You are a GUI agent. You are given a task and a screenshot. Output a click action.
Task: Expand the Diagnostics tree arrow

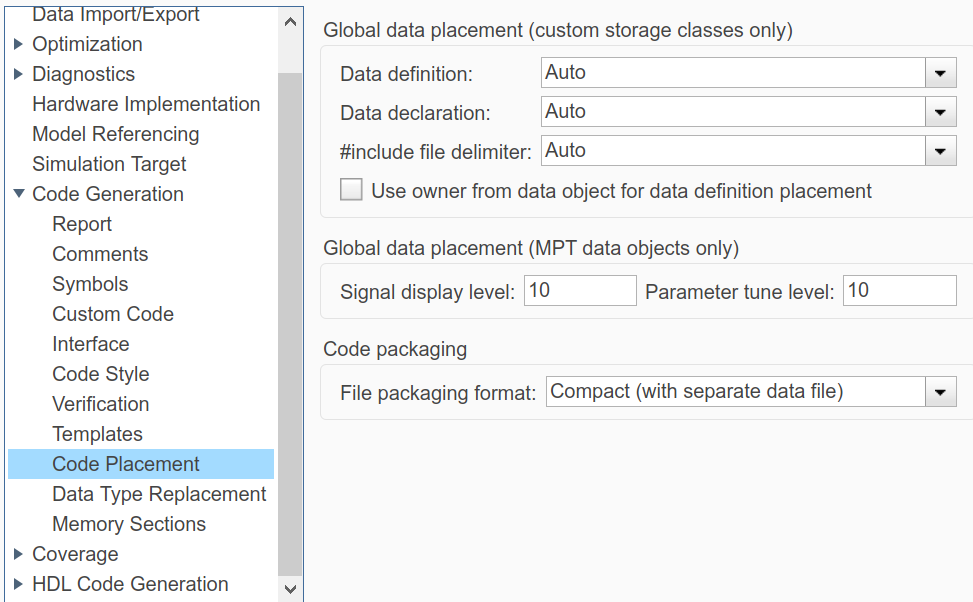click(19, 74)
